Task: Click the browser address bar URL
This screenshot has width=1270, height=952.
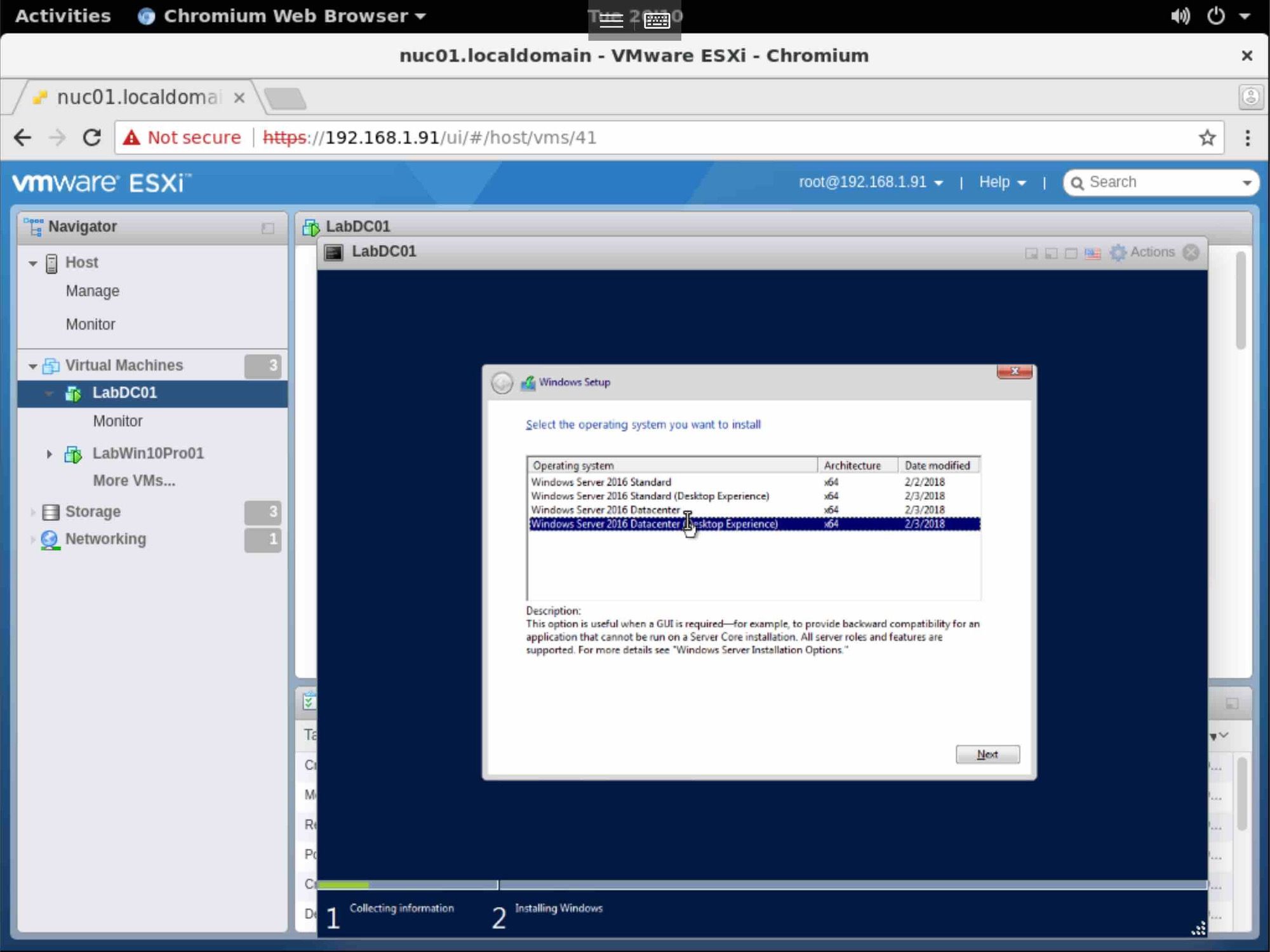Action: (429, 137)
